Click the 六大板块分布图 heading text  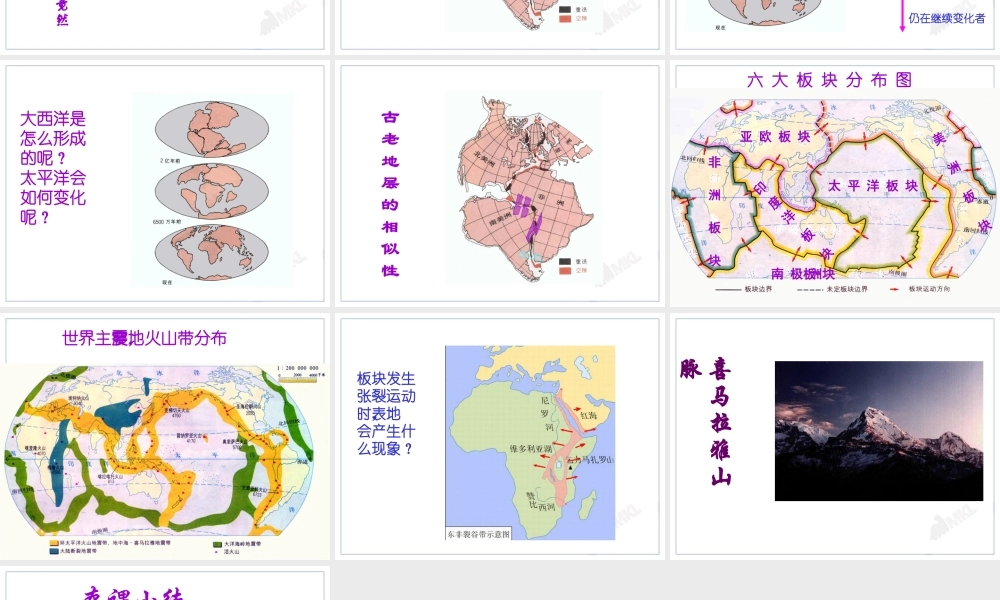(x=830, y=80)
